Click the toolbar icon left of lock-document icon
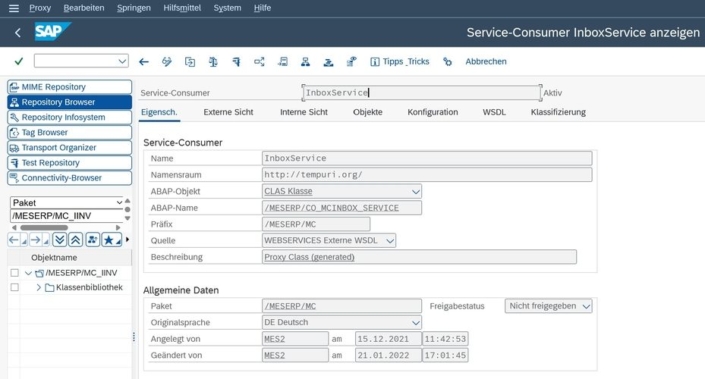Screen dimensions: 705x379 [329, 62]
